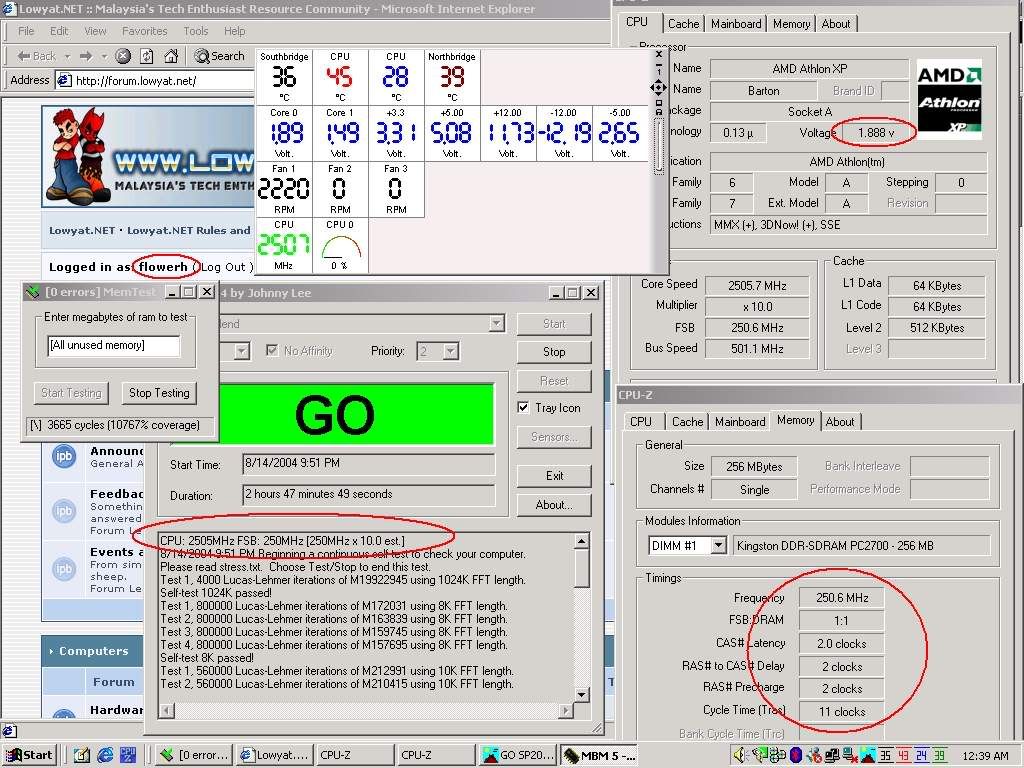This screenshot has width=1024, height=768.
Task: Open the Edit menu in Internet Explorer
Action: [x=59, y=31]
